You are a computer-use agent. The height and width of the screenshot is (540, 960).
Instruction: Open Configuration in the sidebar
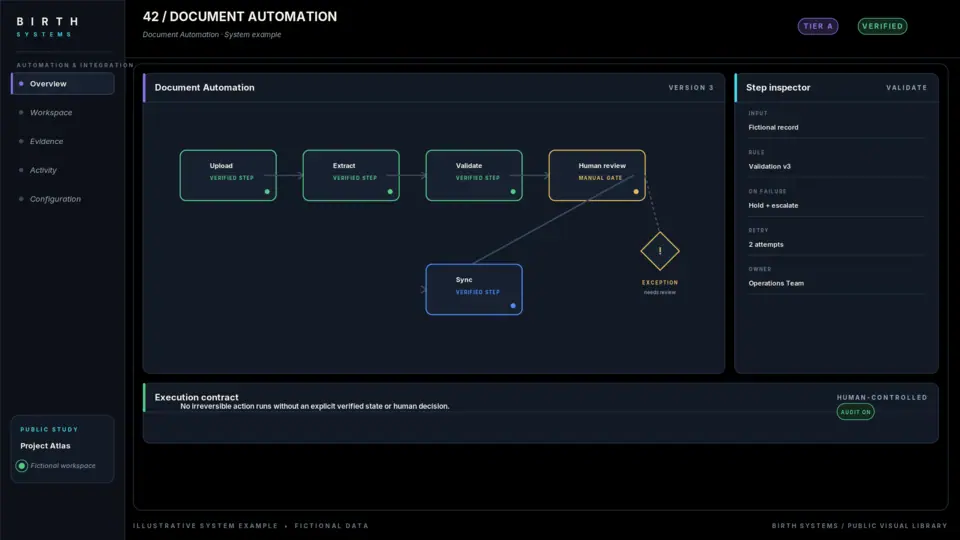tap(55, 199)
